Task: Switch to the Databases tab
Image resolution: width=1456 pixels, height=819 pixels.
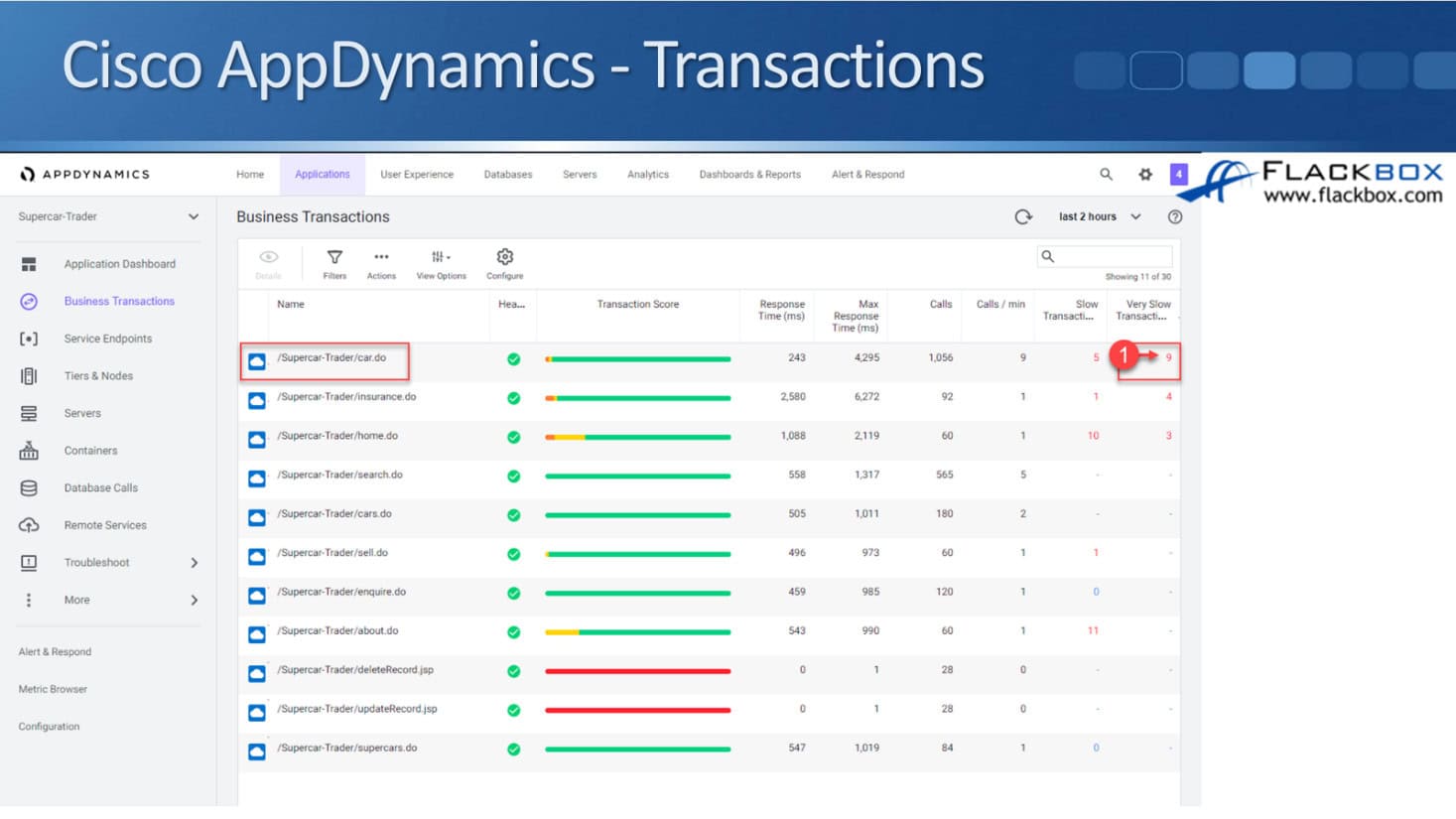Action: (x=507, y=175)
